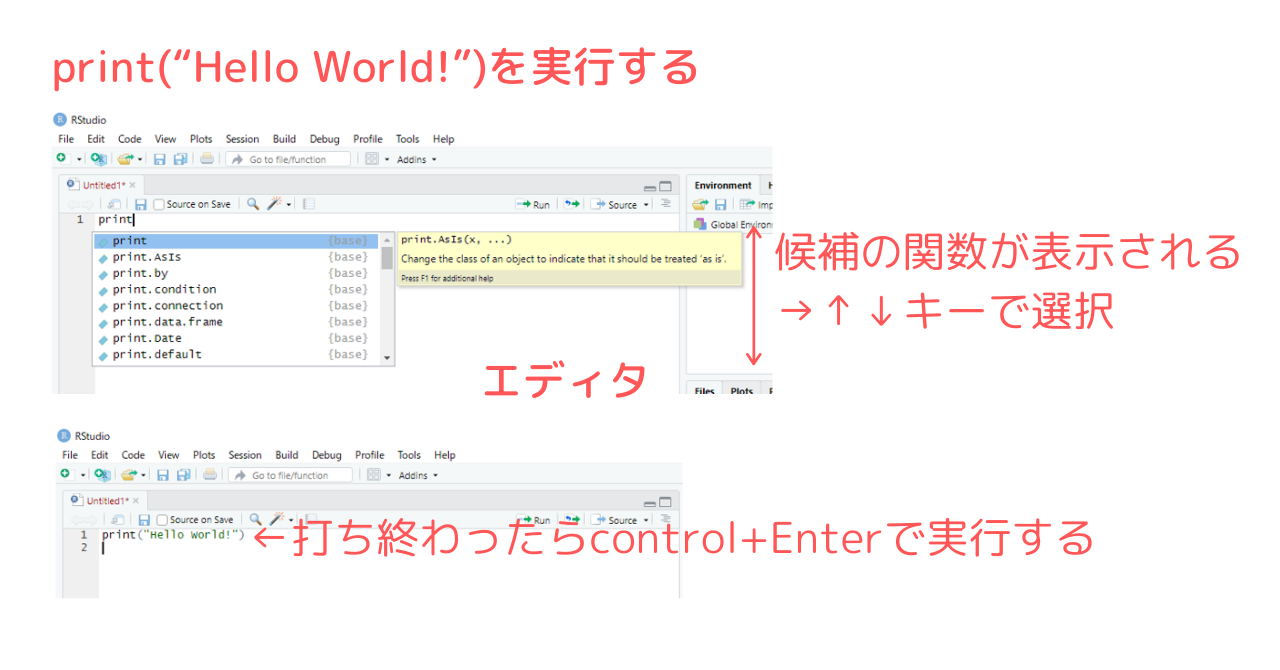Open the workspace pane layout dropdown
The image size is (1280, 670).
(x=371, y=159)
